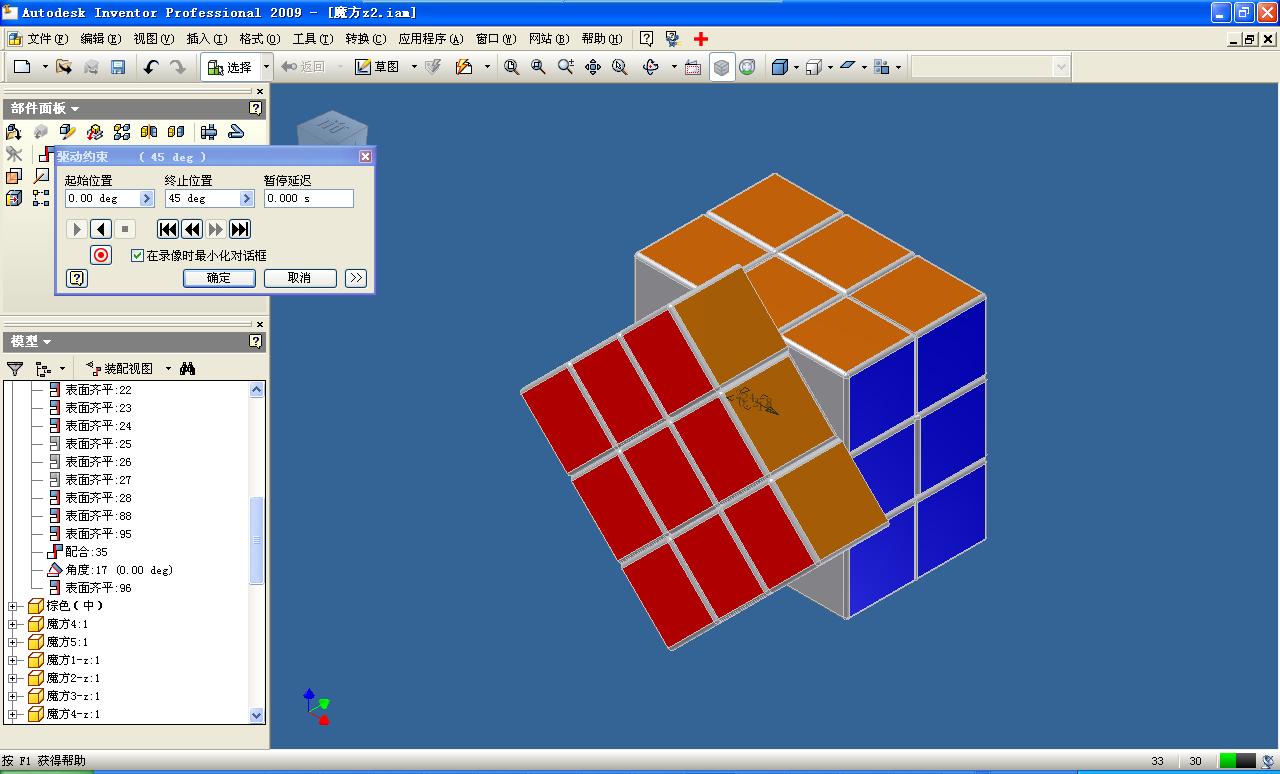Stop the drive constraint playback
Image resolution: width=1280 pixels, height=774 pixels.
click(125, 229)
